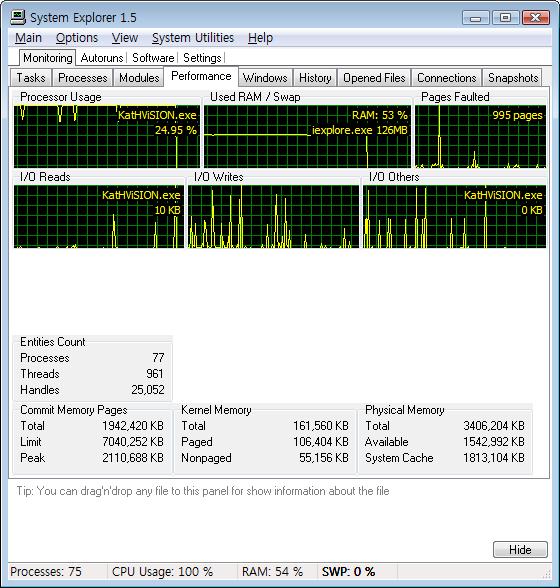The width and height of the screenshot is (560, 588).
Task: Click status bar RAM: 54 %
Action: click(x=272, y=572)
